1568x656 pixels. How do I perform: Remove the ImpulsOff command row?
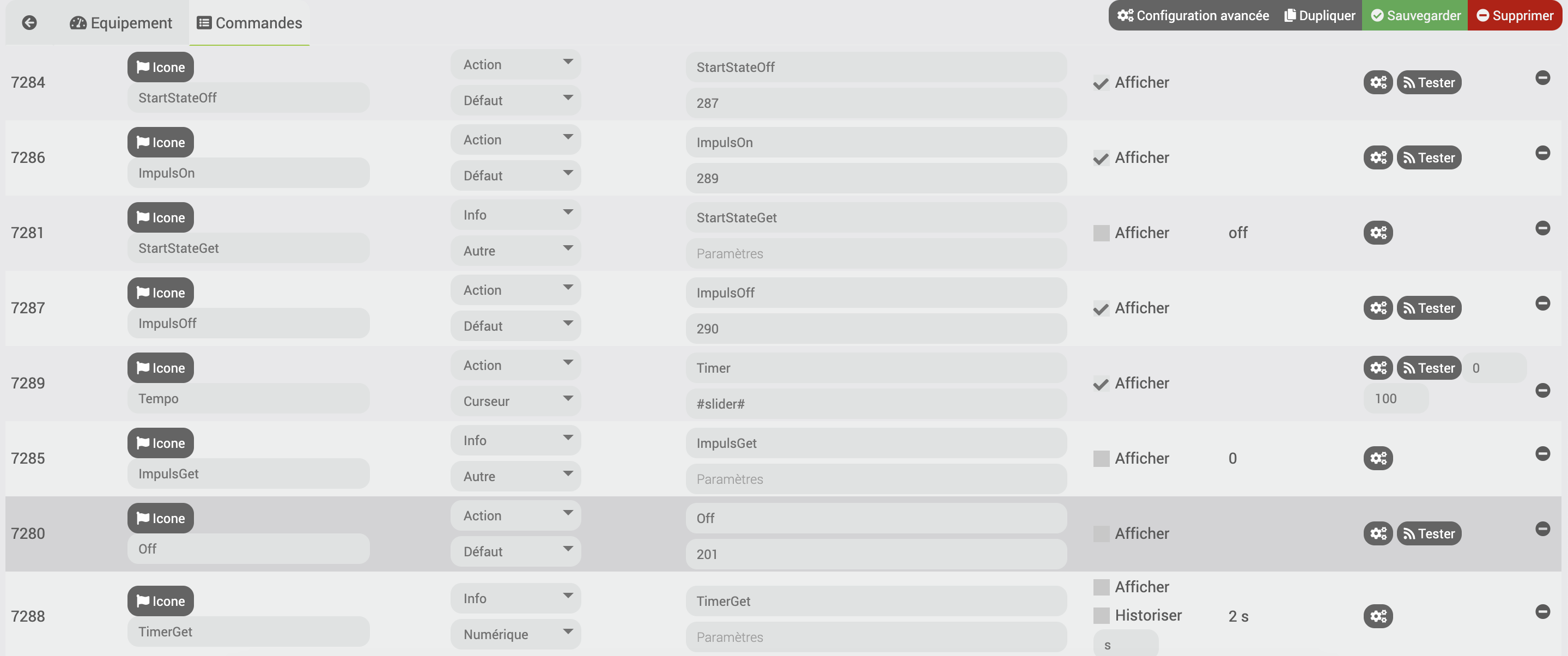(x=1542, y=303)
